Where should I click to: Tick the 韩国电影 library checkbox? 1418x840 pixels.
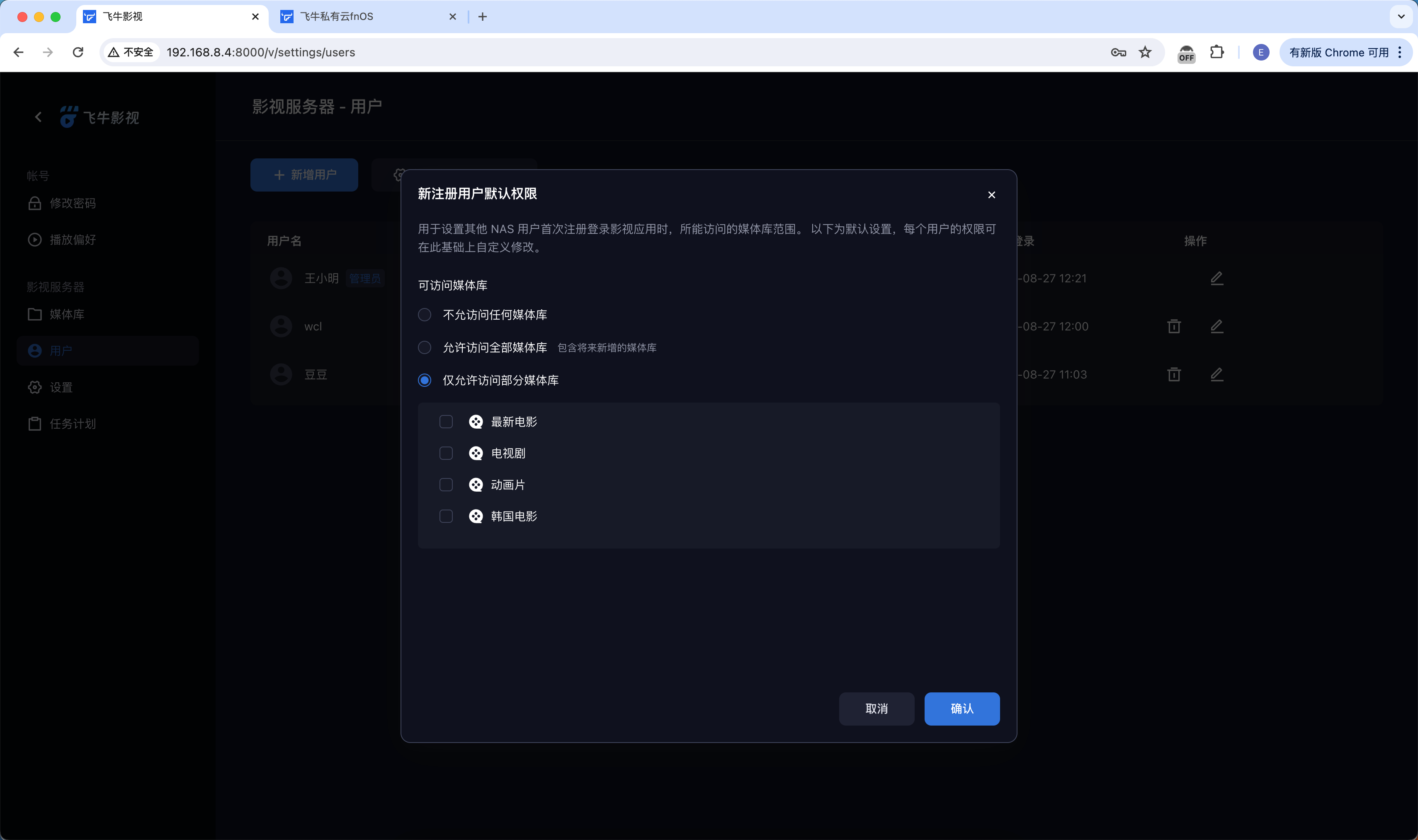coord(446,516)
